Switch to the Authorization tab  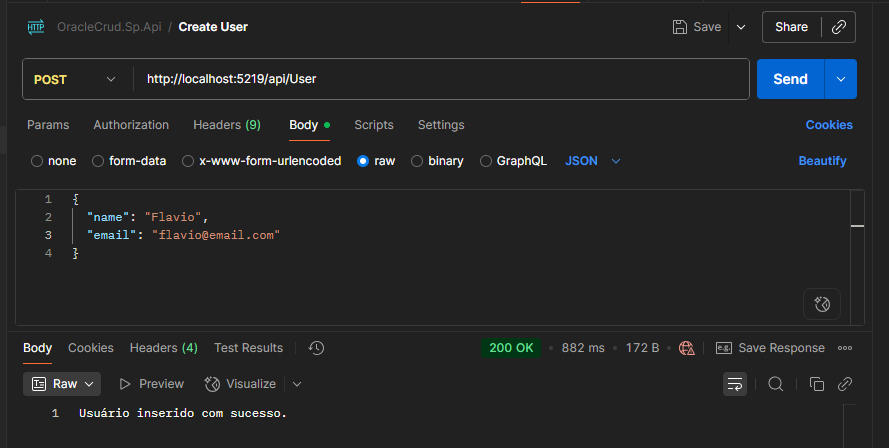131,125
